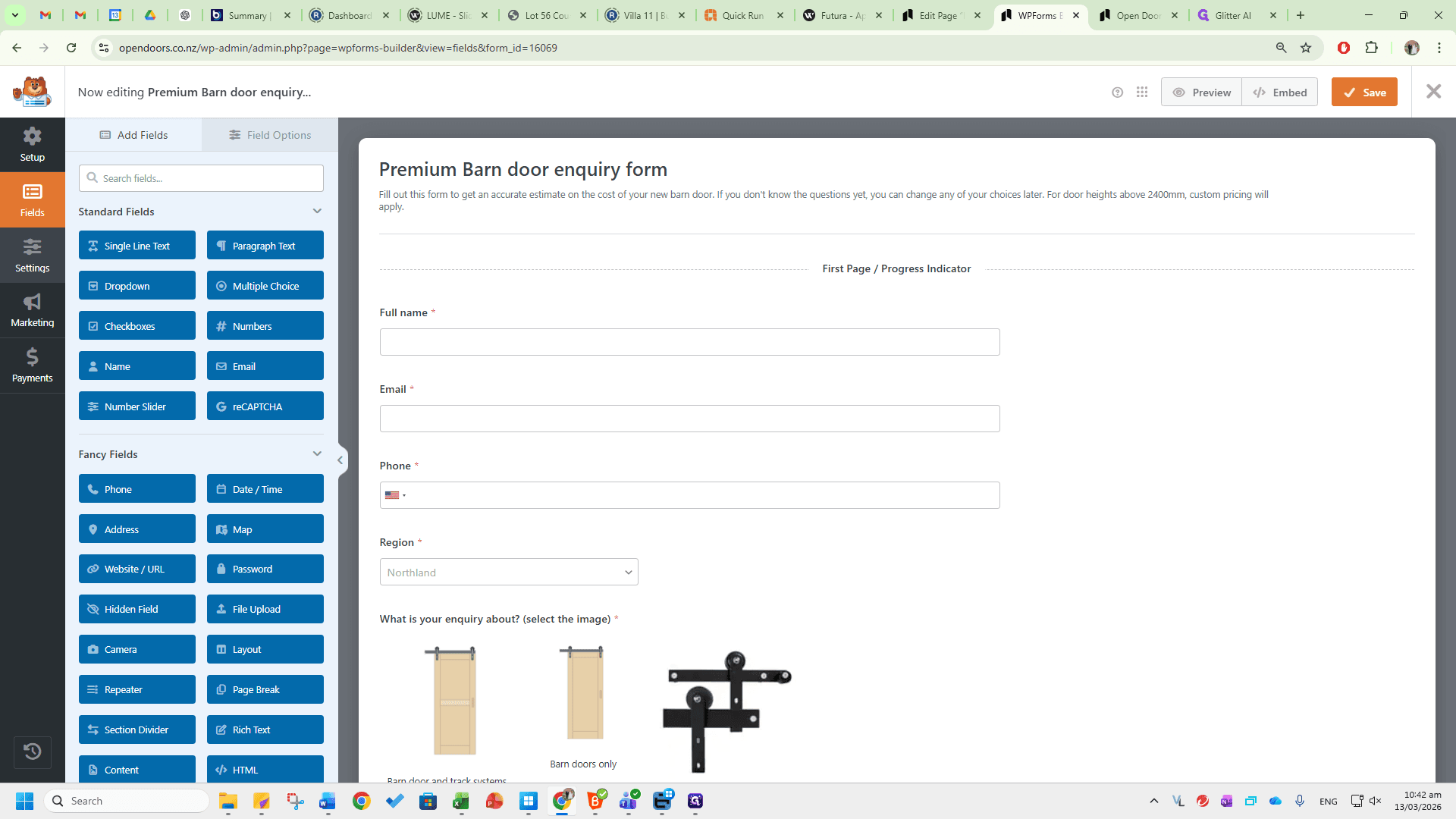This screenshot has width=1456, height=819.
Task: Select the black track hardware image
Action: click(726, 711)
